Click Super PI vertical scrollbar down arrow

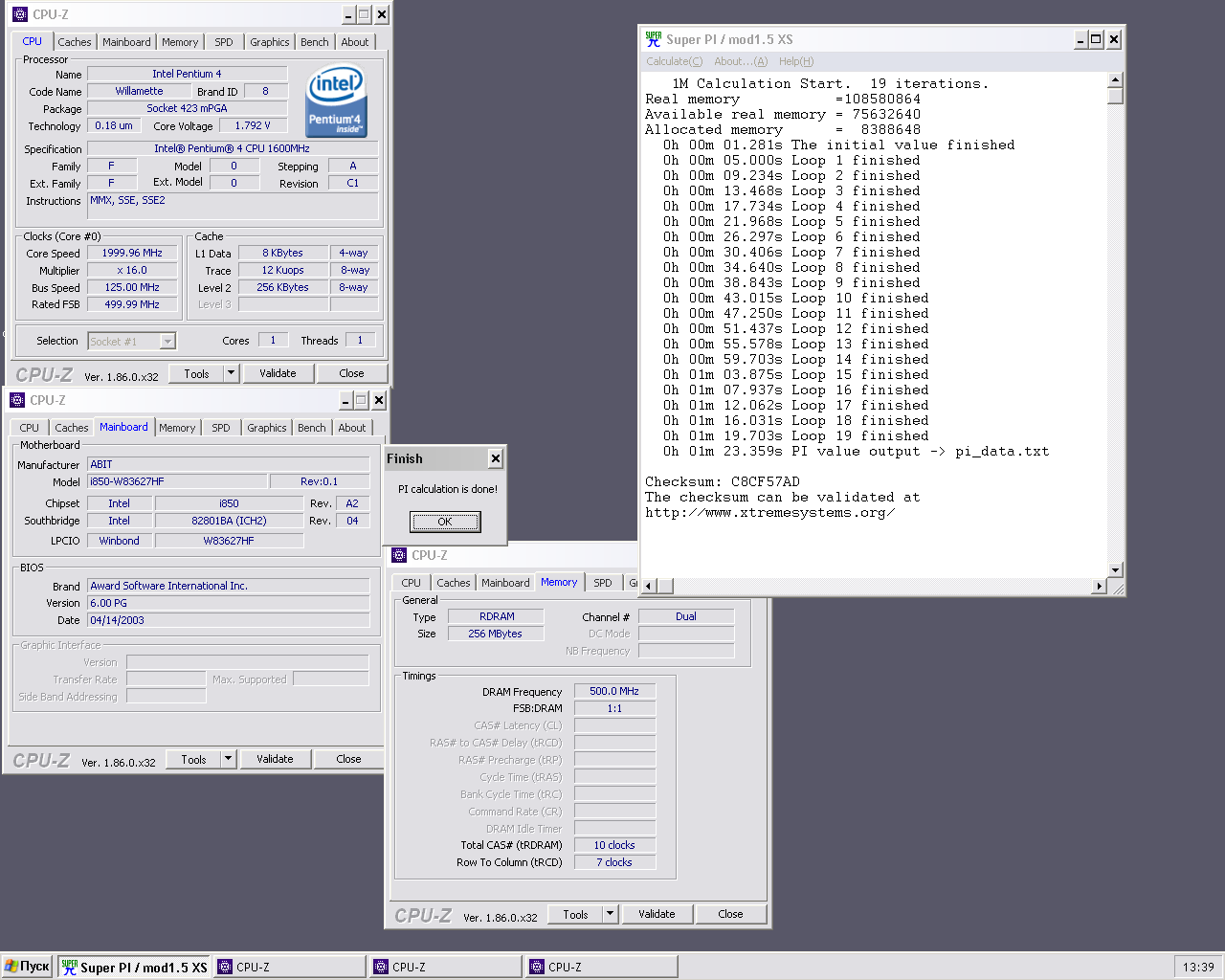point(1115,570)
